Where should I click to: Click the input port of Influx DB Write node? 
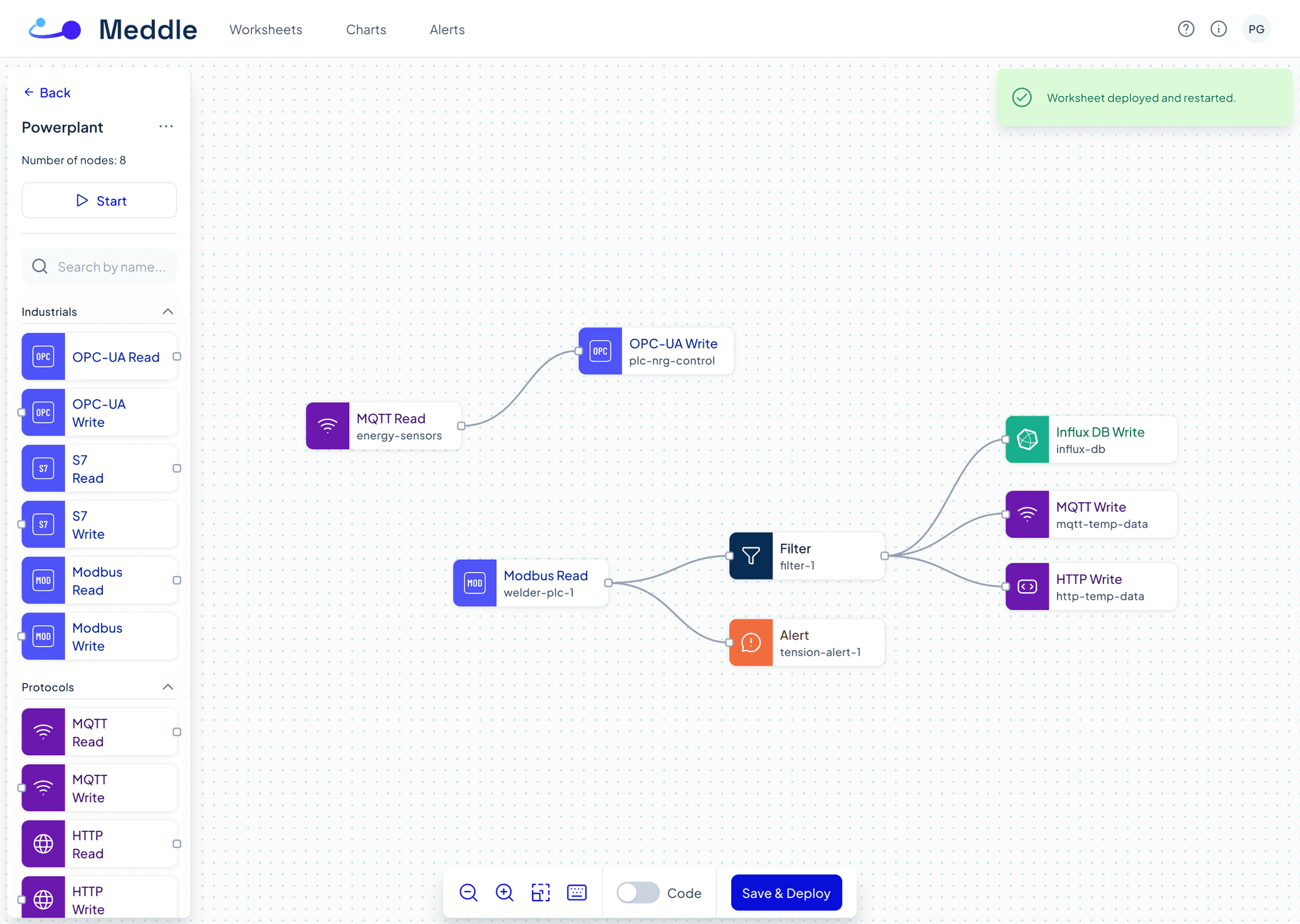(x=1005, y=439)
